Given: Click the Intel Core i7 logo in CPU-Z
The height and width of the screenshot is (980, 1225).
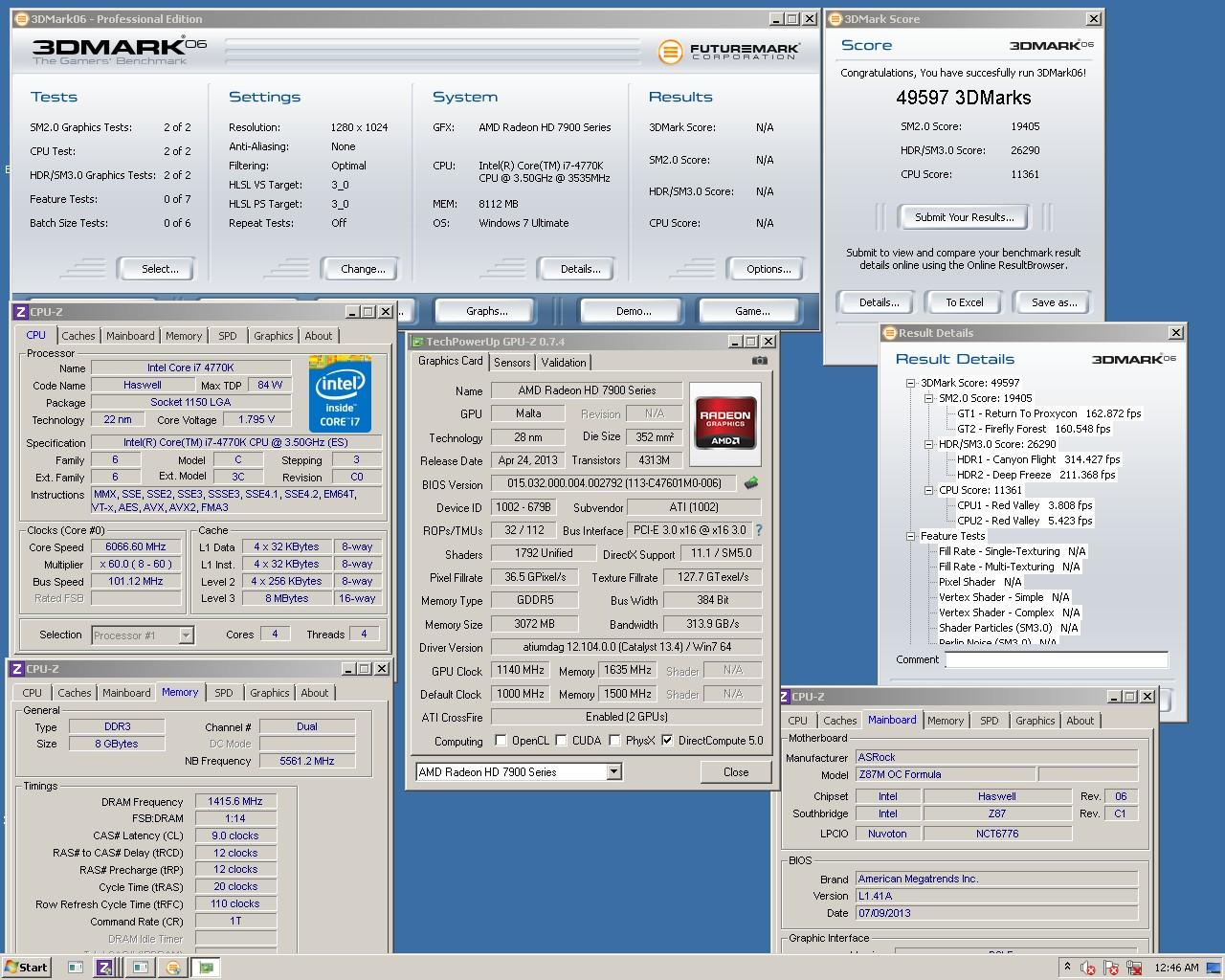Looking at the screenshot, I should [340, 394].
